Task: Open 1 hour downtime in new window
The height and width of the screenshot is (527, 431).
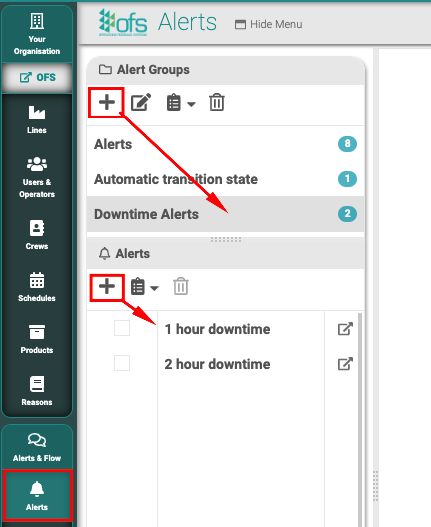Action: coord(345,329)
